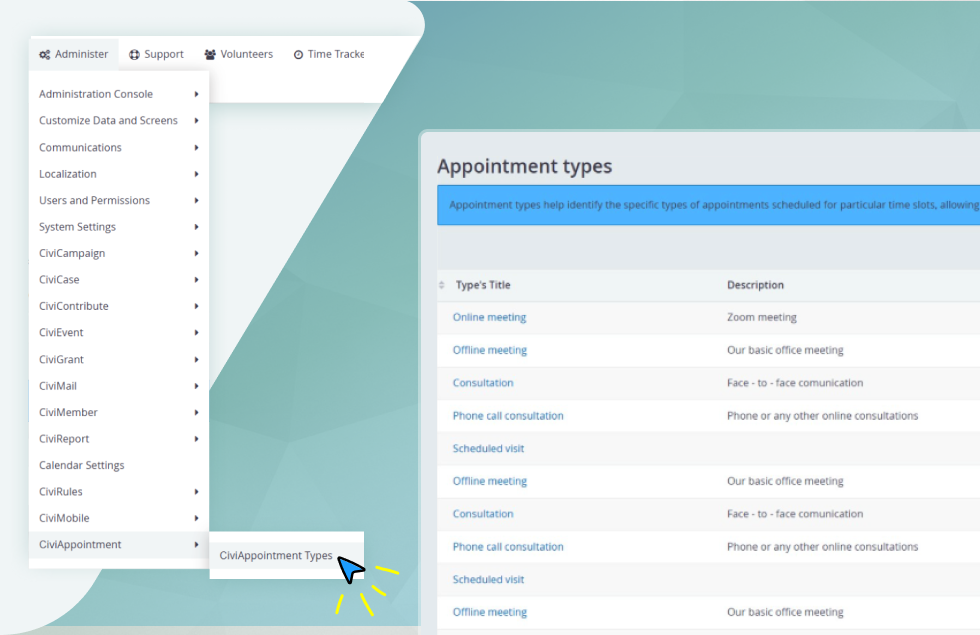980x635 pixels.
Task: Expand CiviMember submenu arrow
Action: point(196,412)
